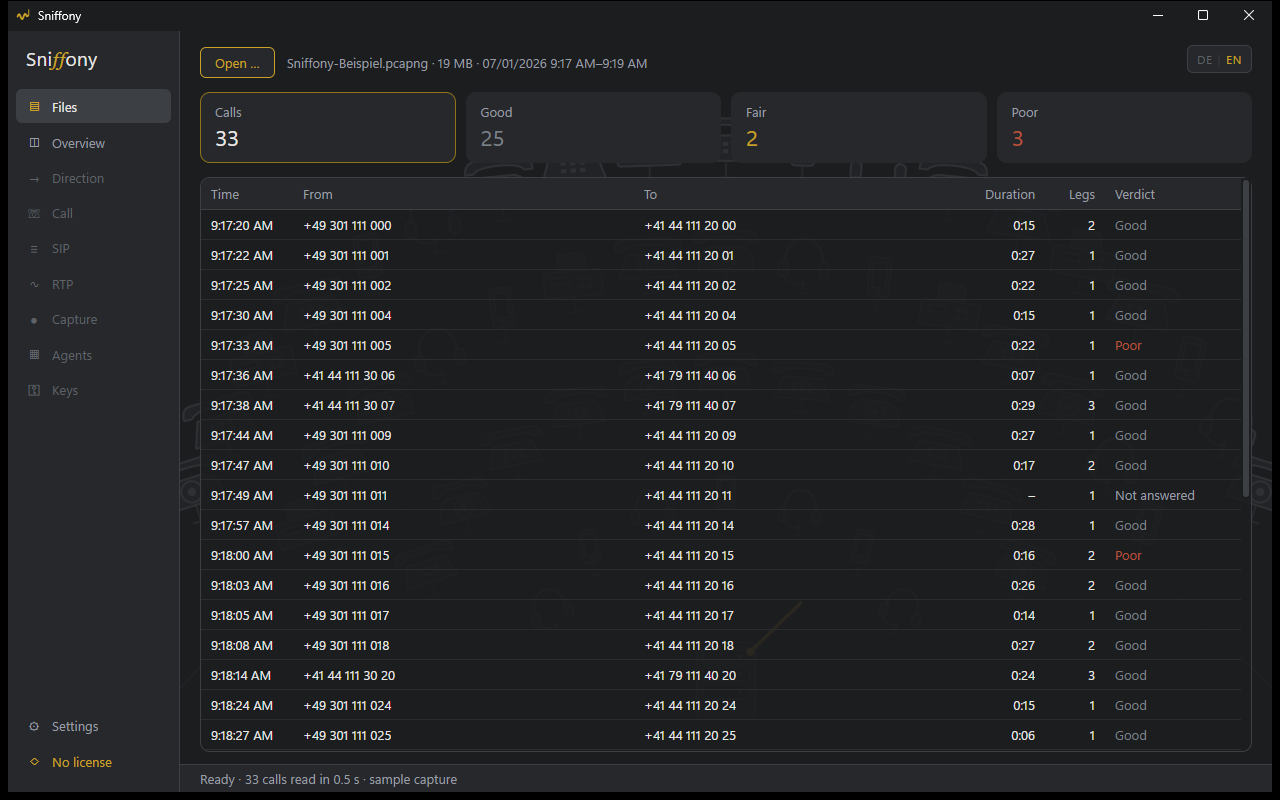Open the Overview section label
1280x800 pixels.
[x=78, y=143]
